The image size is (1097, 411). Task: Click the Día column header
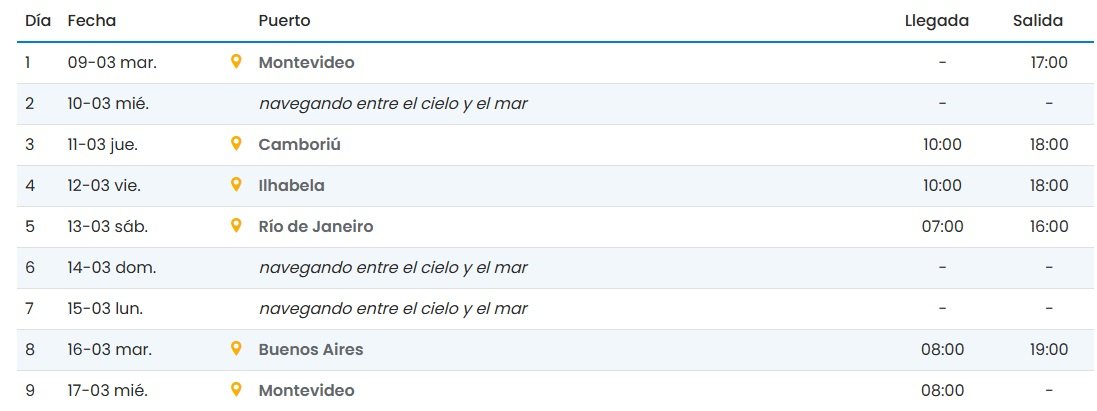pyautogui.click(x=38, y=20)
